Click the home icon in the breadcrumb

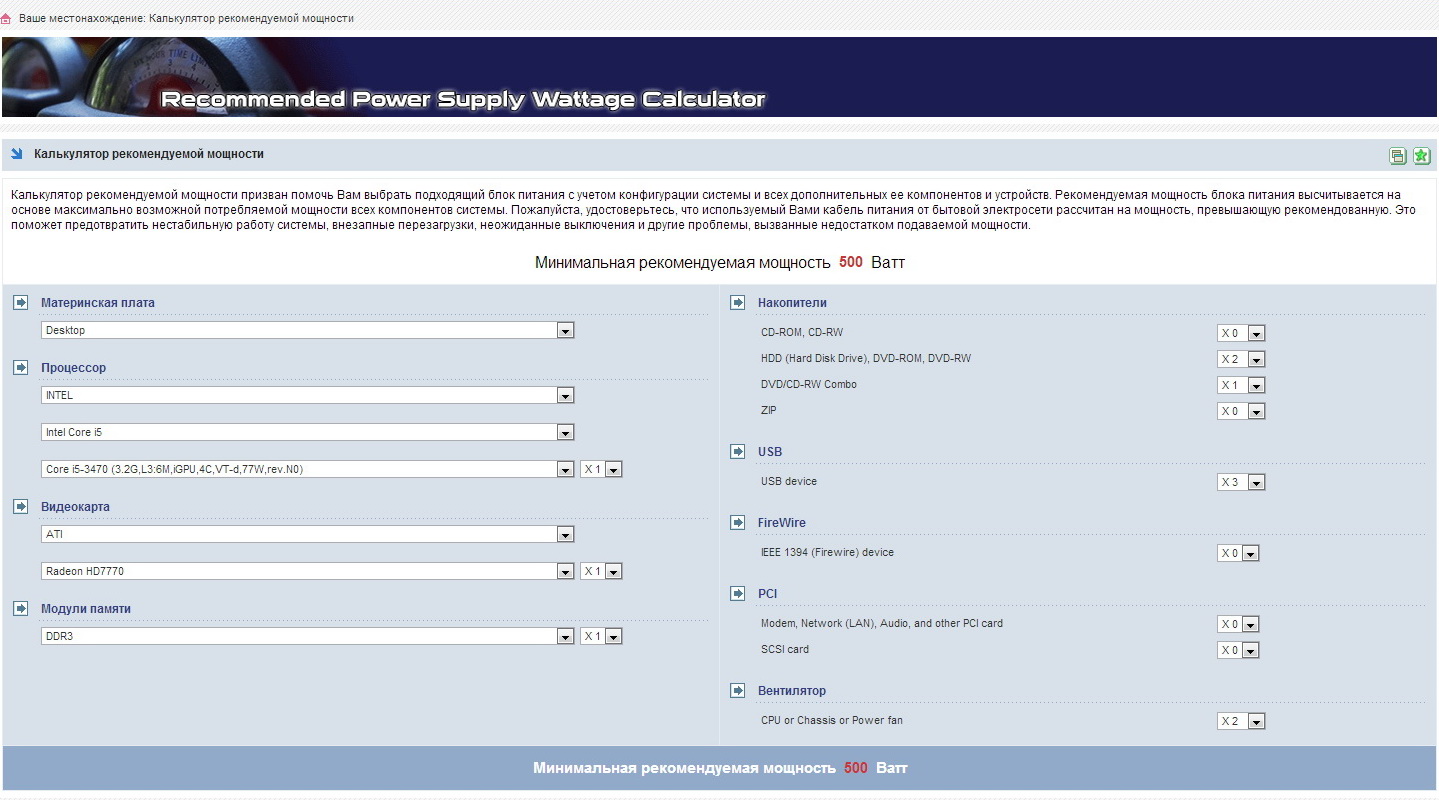[6, 19]
